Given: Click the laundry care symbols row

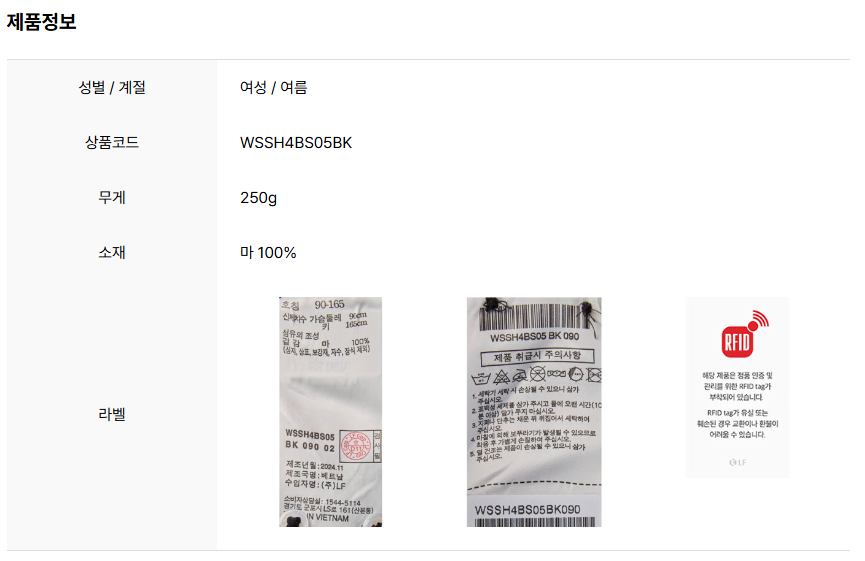Looking at the screenshot, I should pos(536,376).
